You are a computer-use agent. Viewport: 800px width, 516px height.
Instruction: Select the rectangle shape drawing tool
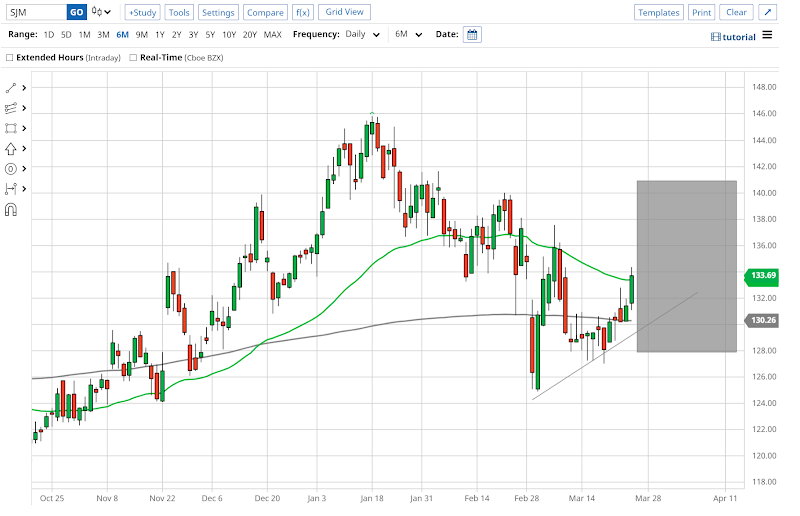[12, 128]
